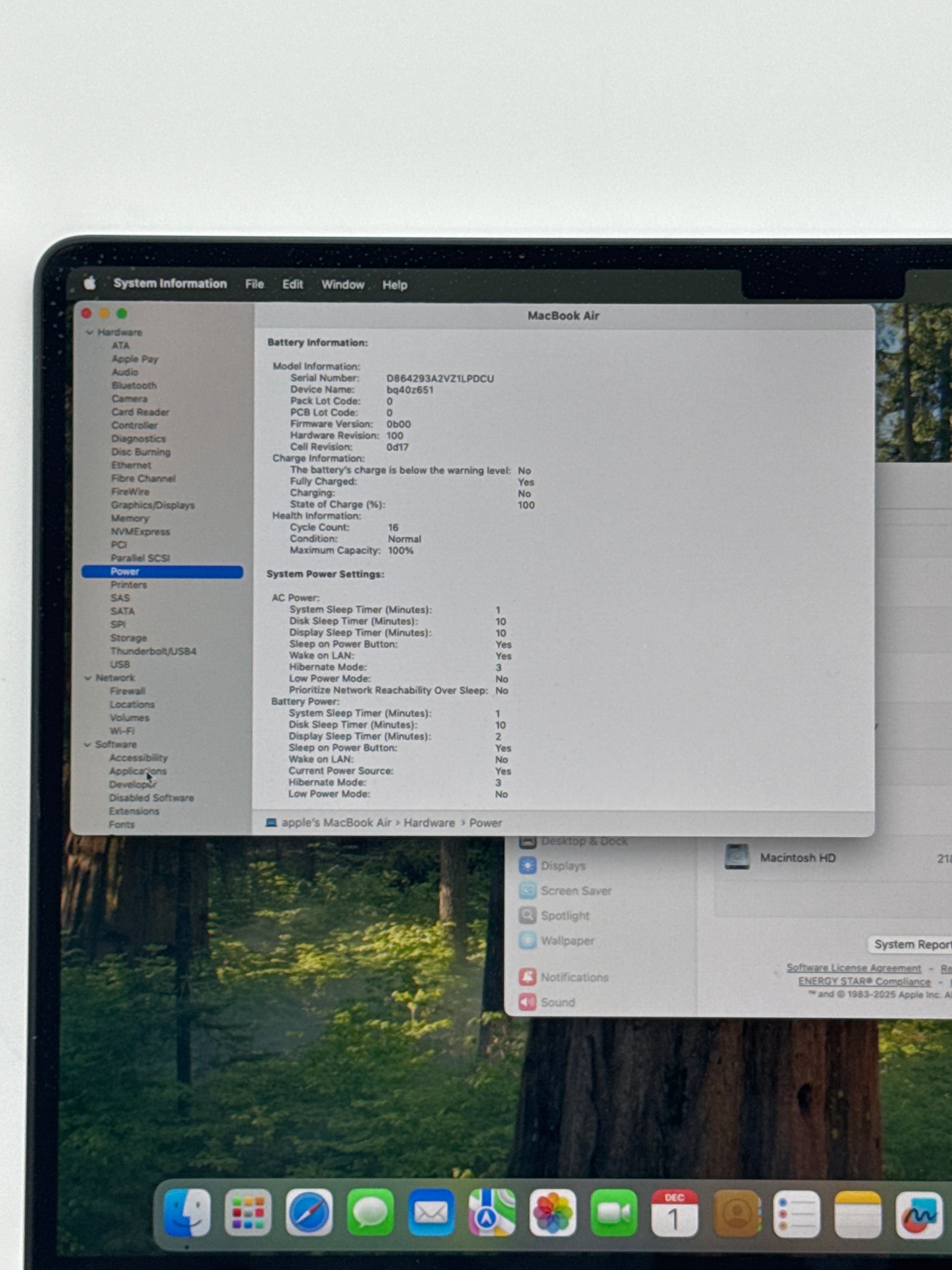Open Displays settings in sidebar
The height and width of the screenshot is (1270, 952).
point(563,866)
